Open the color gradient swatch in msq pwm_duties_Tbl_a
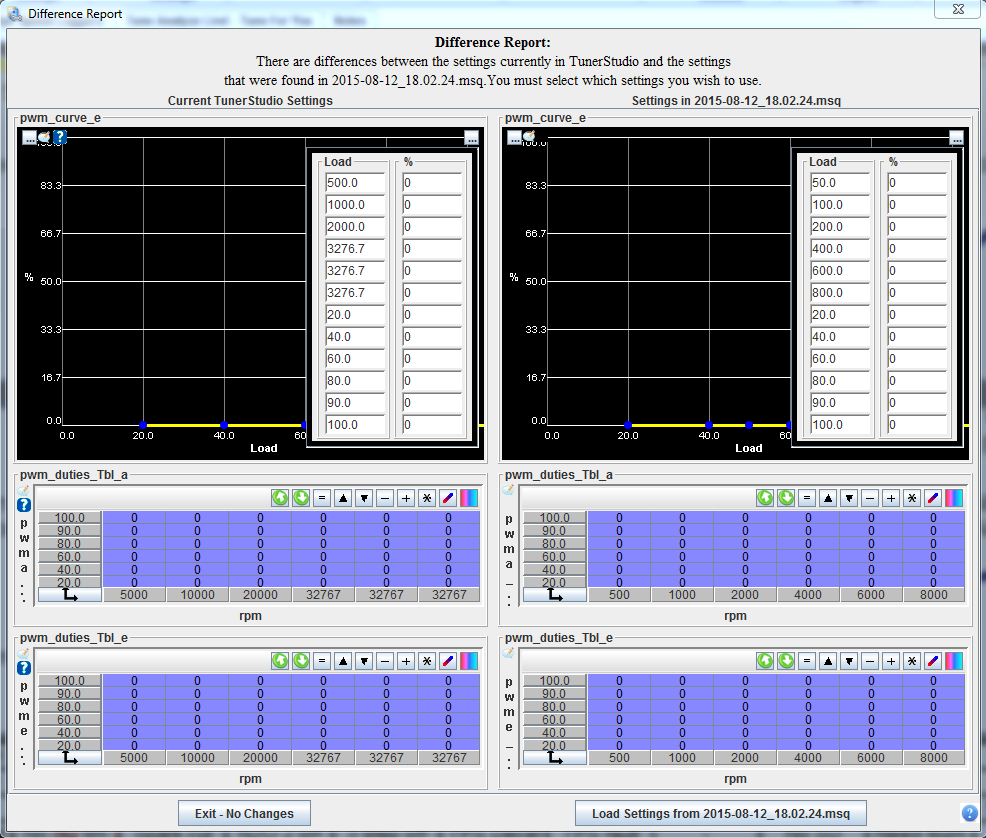Screen dimensions: 986x838 click(954, 497)
